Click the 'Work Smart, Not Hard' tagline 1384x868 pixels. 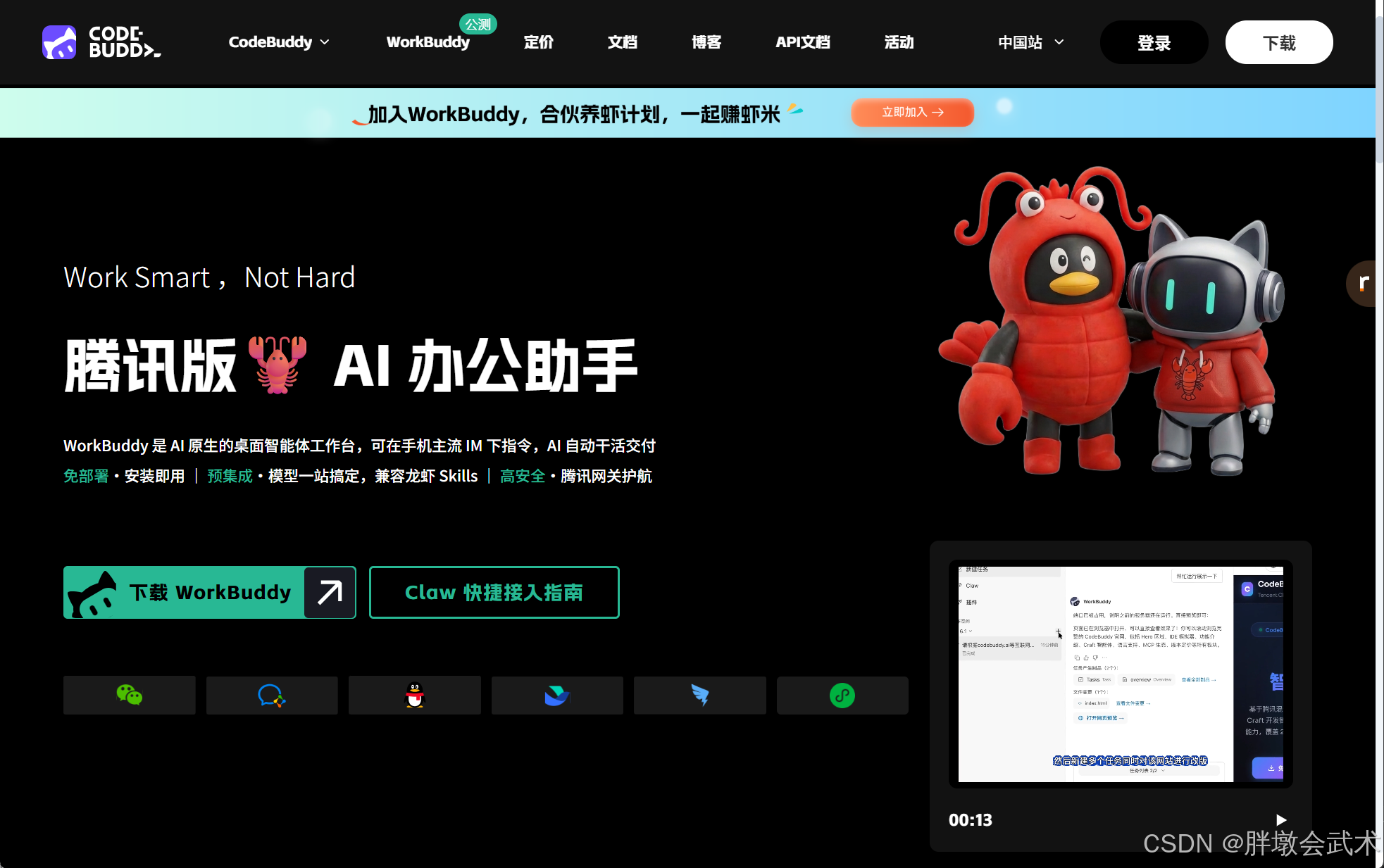[x=209, y=277]
